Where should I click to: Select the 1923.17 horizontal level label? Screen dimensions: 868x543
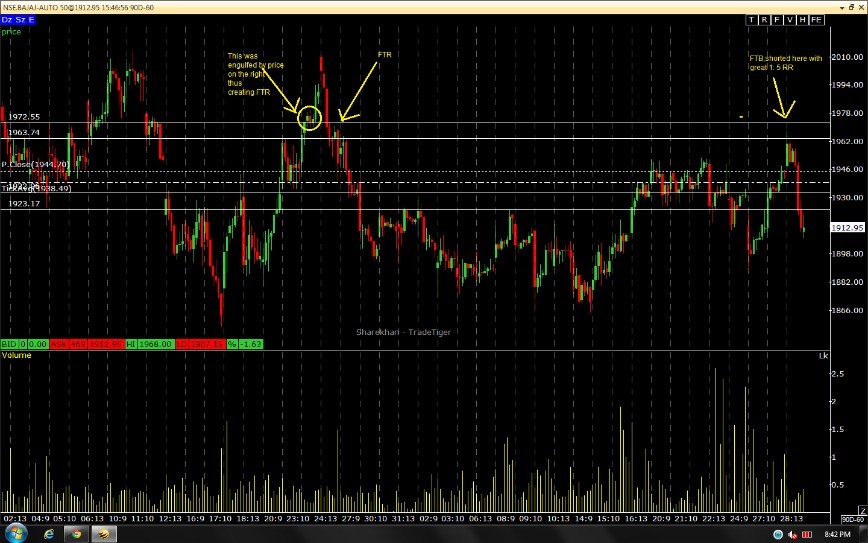(24, 204)
